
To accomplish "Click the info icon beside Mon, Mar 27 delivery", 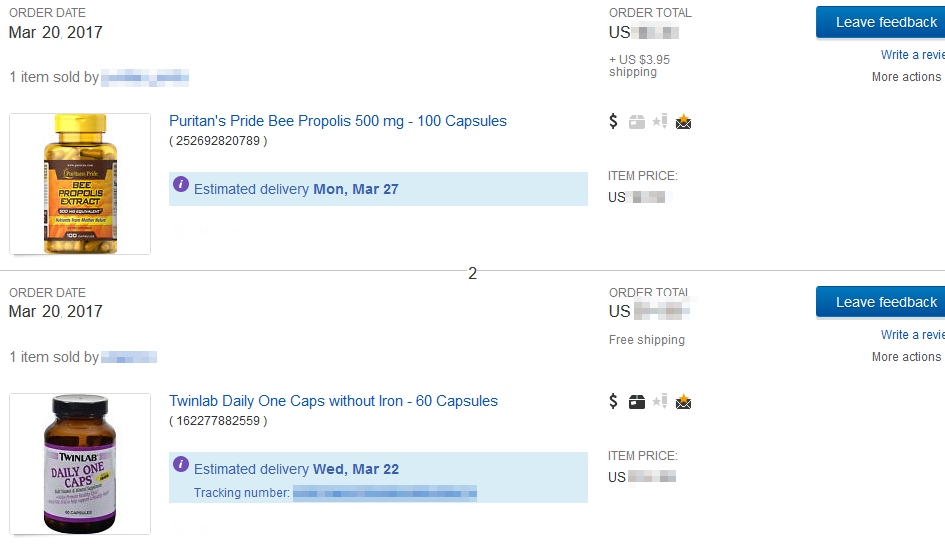I will point(181,184).
